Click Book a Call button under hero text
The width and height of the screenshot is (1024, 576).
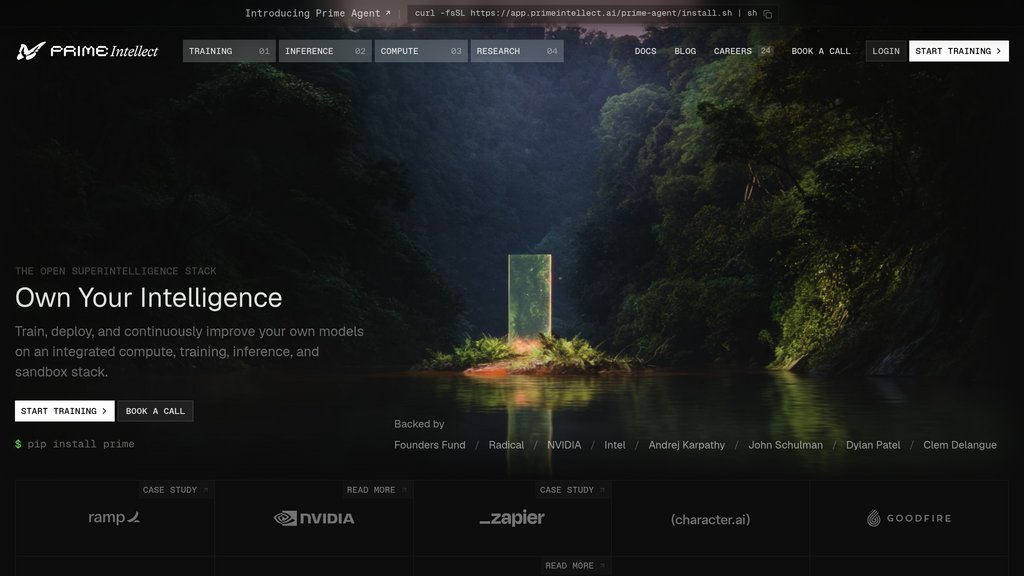[155, 411]
